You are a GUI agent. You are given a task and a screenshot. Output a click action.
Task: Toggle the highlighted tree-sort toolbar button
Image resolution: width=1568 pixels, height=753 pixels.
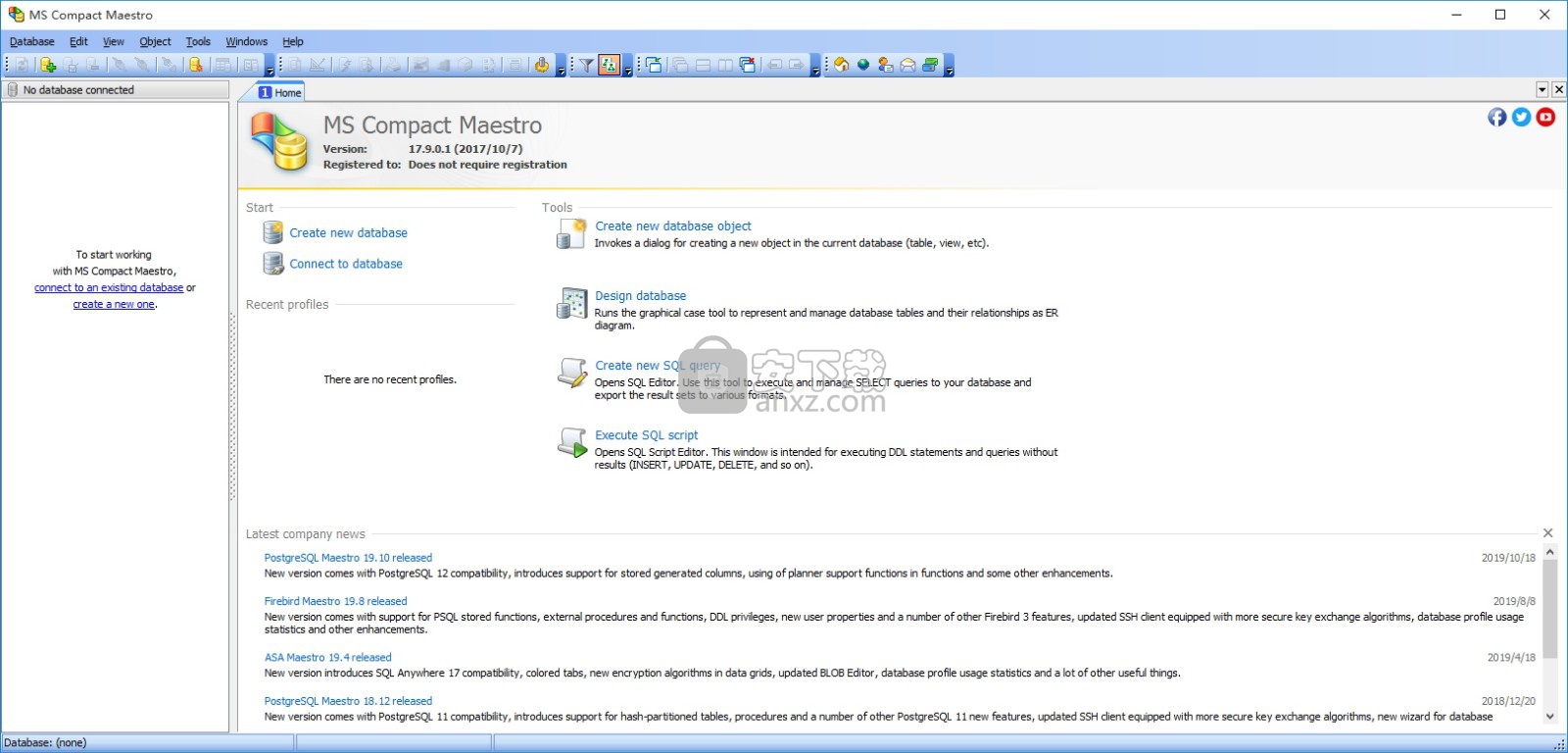coord(610,65)
